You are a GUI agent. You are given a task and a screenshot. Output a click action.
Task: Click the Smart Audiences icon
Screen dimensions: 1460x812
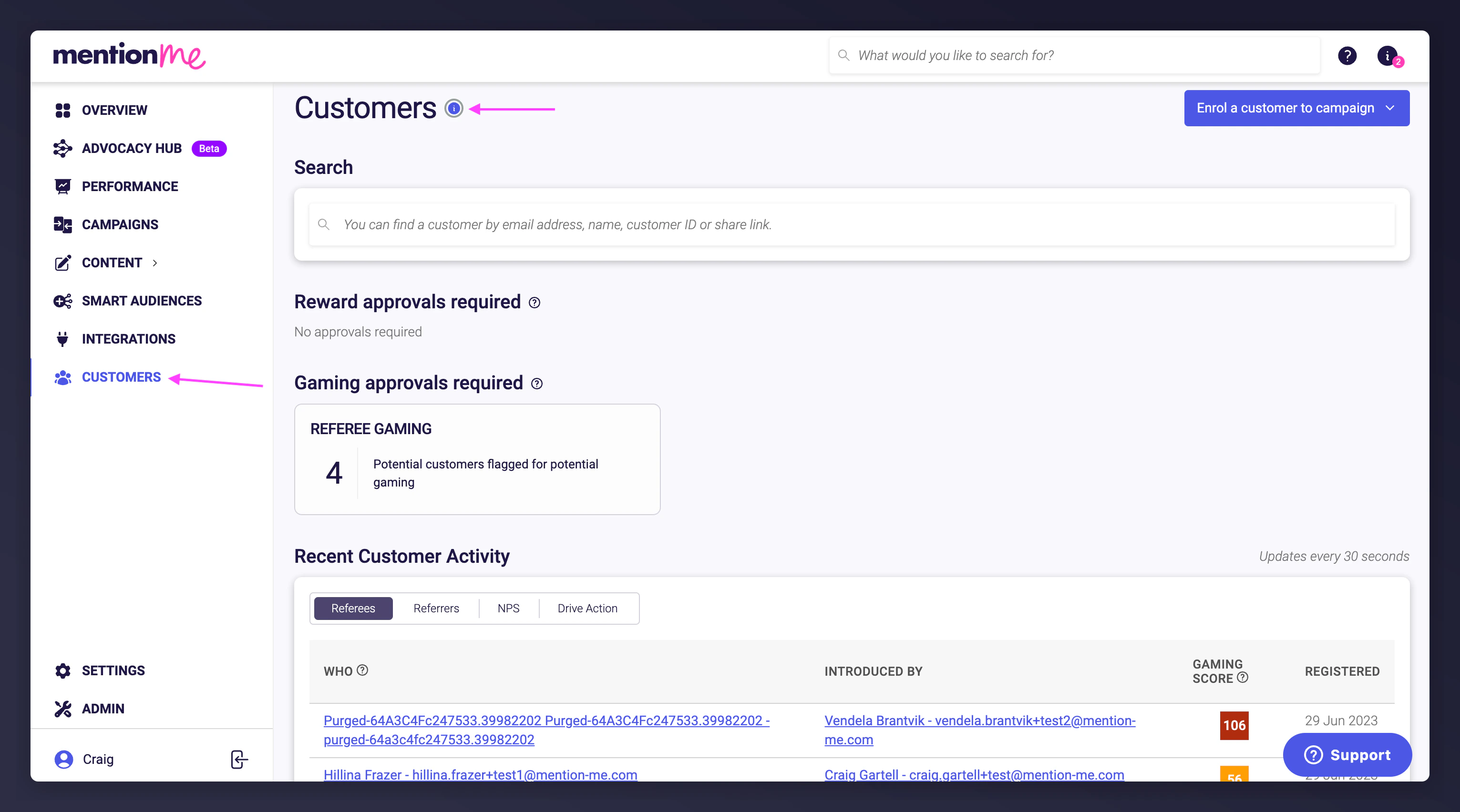coord(62,301)
